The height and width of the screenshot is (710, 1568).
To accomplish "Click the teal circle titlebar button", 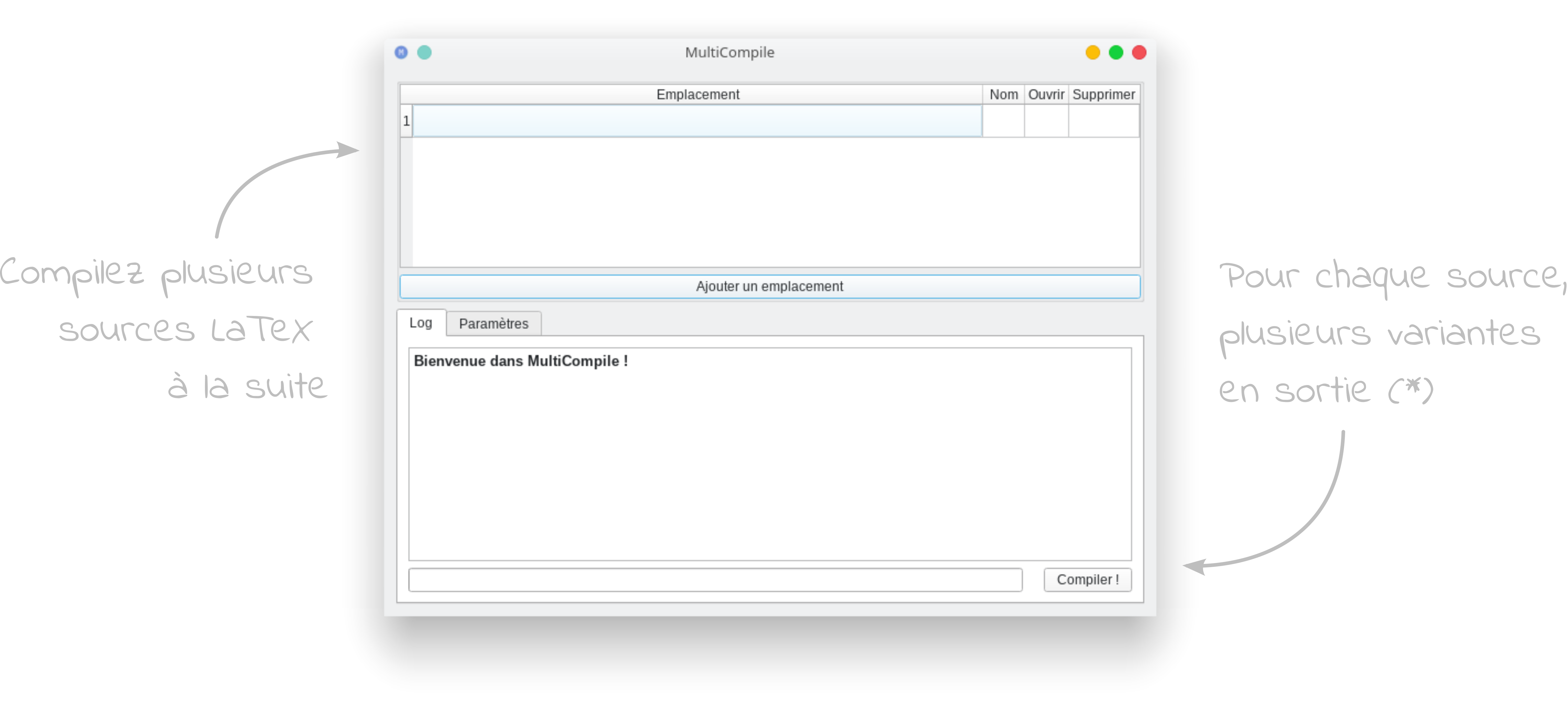I will tap(424, 52).
